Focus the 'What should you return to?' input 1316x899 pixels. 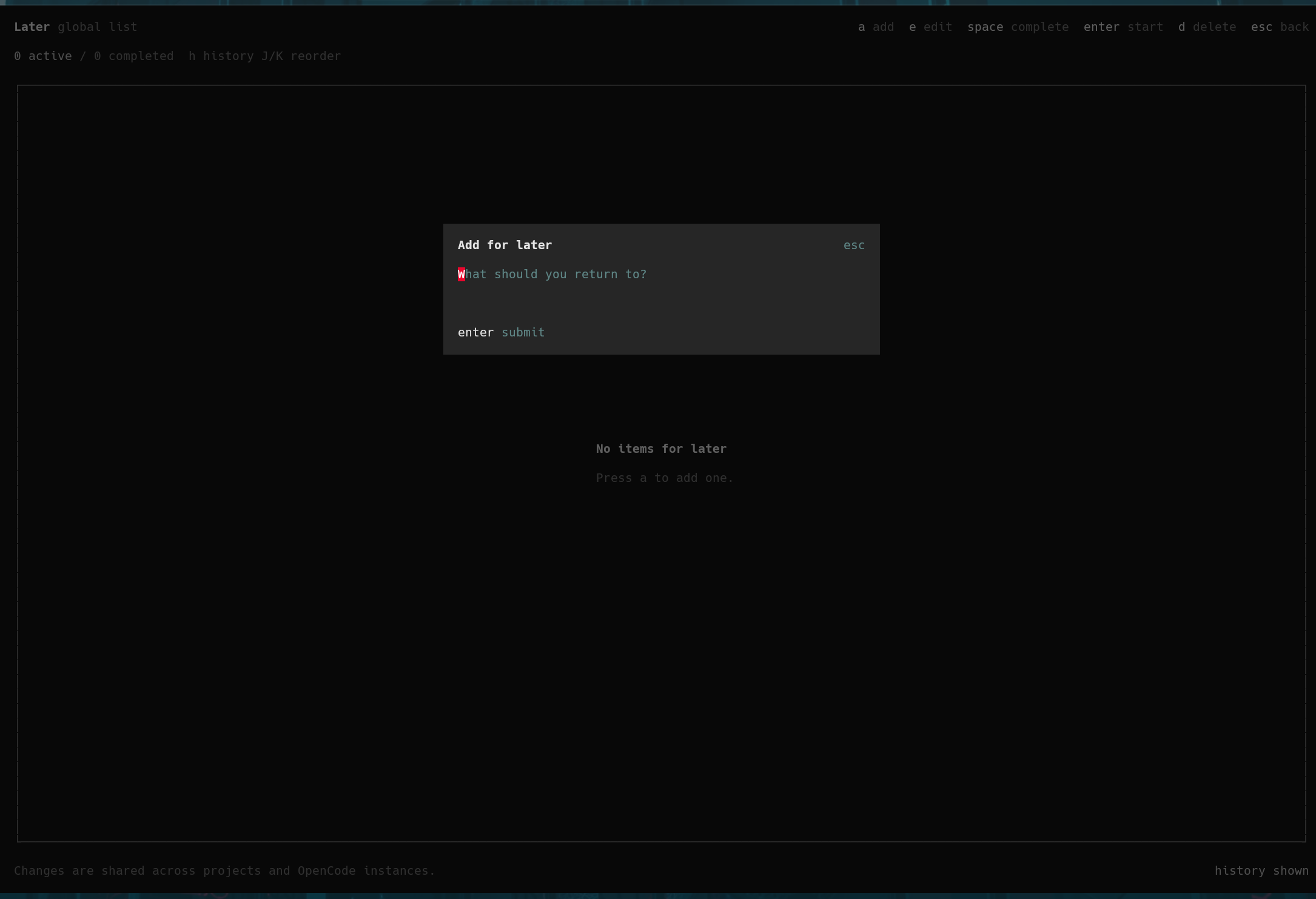click(x=661, y=275)
